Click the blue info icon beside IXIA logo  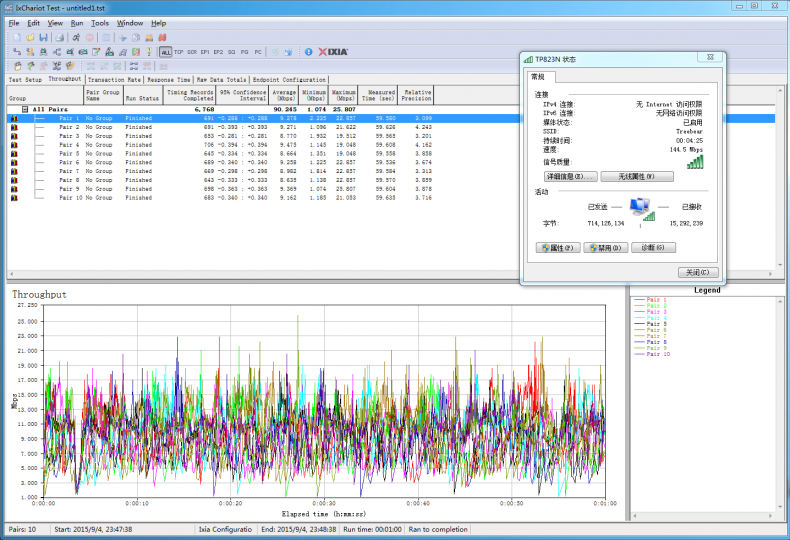pos(308,51)
